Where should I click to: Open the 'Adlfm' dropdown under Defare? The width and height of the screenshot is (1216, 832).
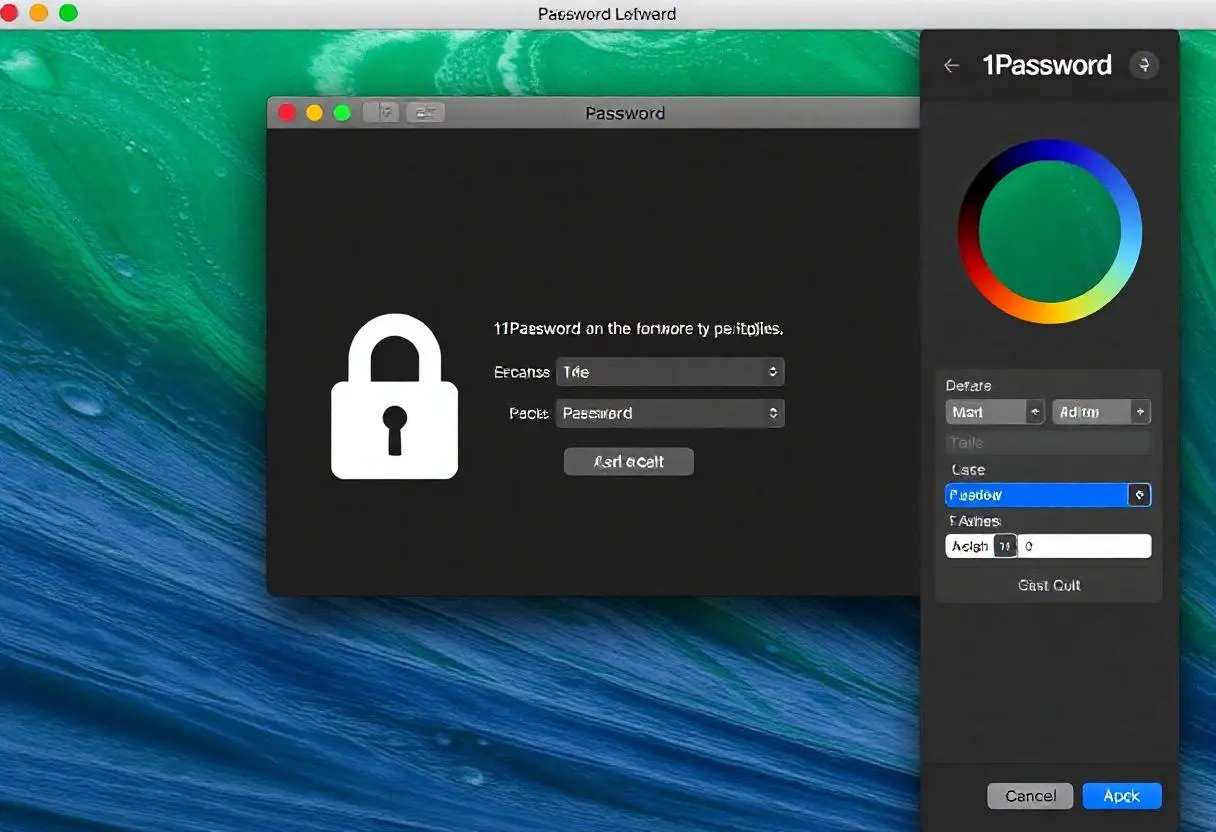pyautogui.click(x=1101, y=412)
